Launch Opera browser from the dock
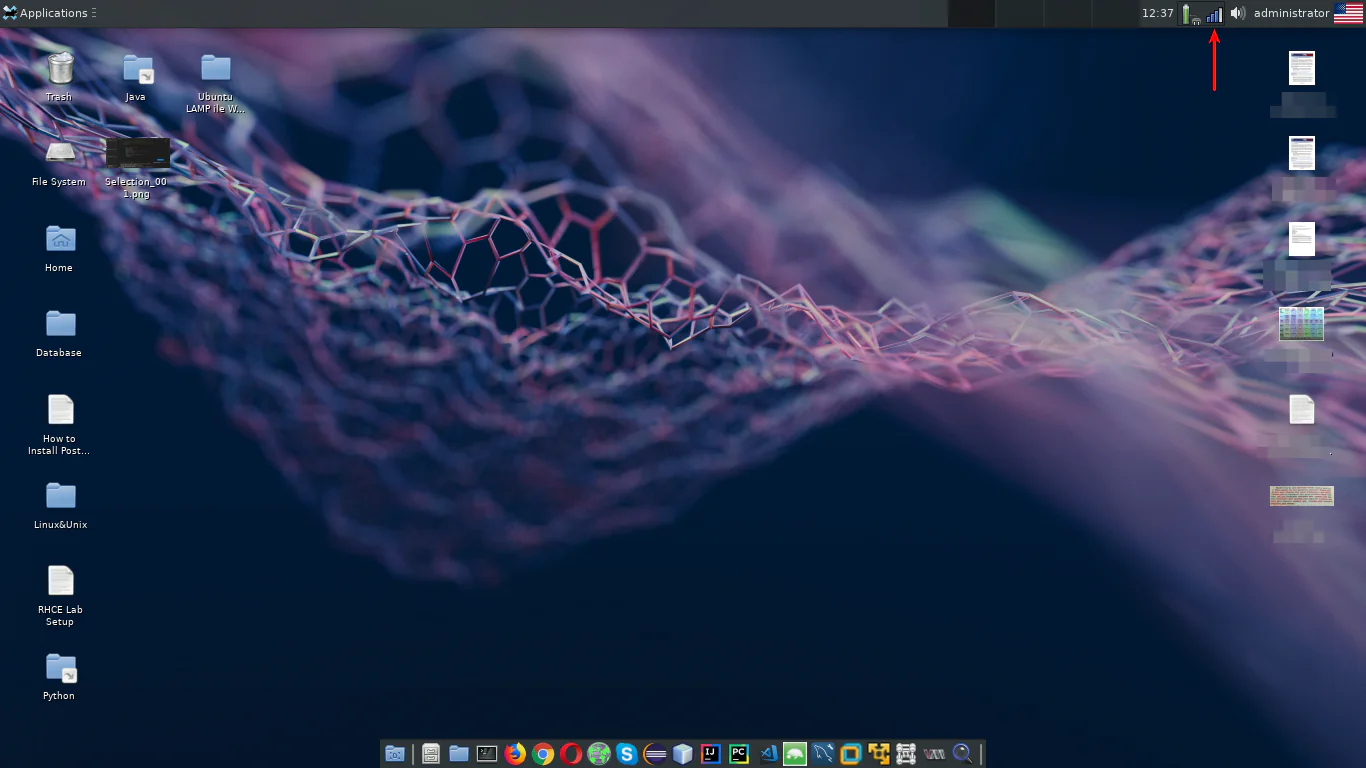 [571, 754]
